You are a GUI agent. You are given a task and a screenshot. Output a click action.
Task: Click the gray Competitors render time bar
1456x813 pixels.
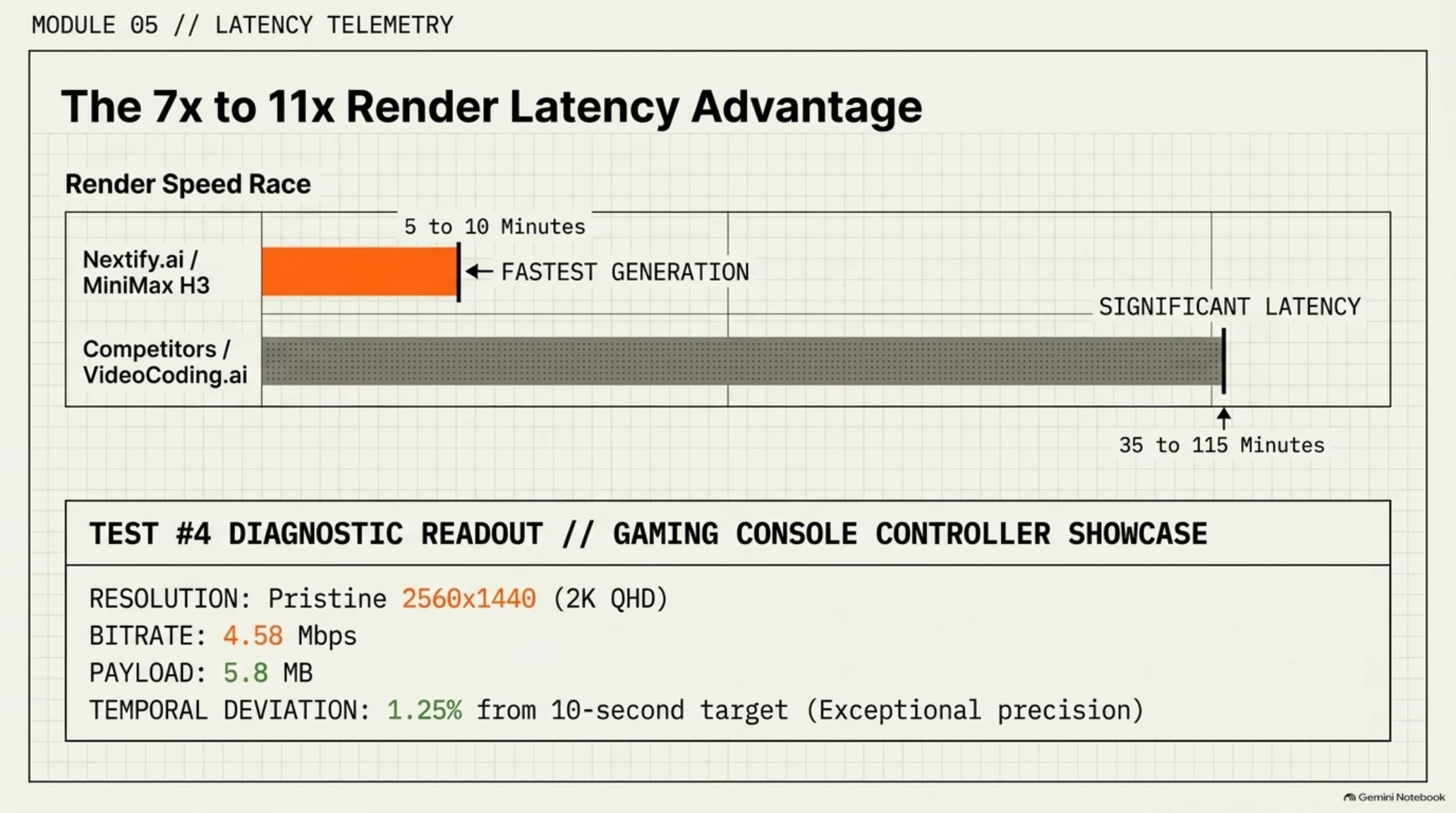[742, 361]
